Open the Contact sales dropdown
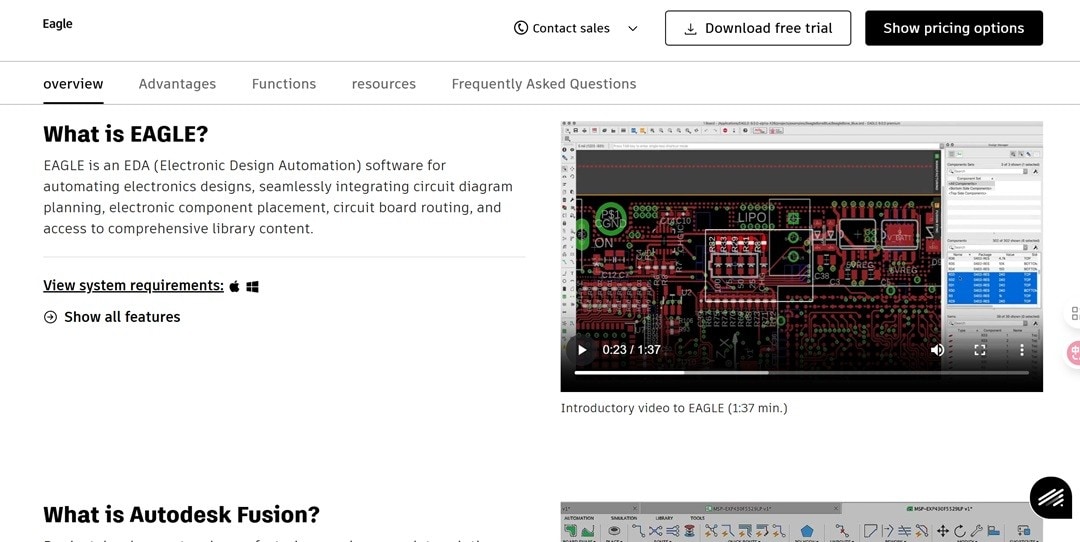1080x542 pixels. 576,28
